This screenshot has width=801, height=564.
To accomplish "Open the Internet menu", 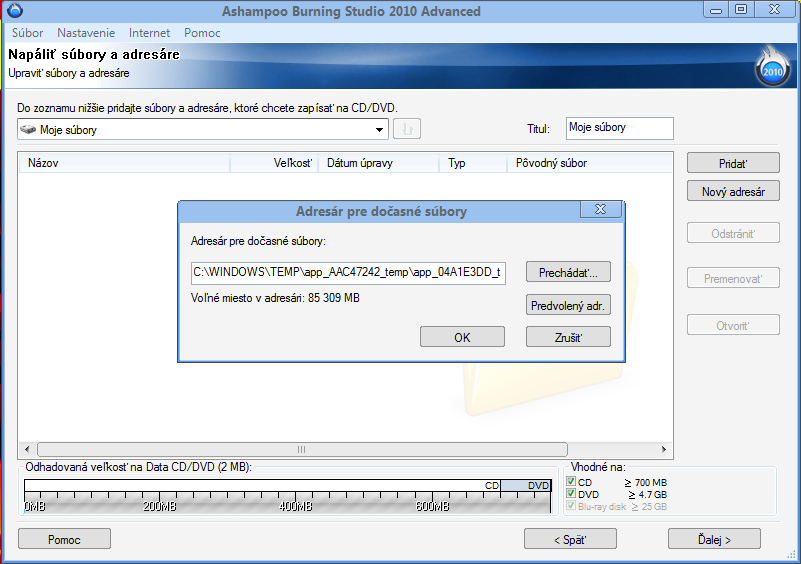I will [x=149, y=33].
